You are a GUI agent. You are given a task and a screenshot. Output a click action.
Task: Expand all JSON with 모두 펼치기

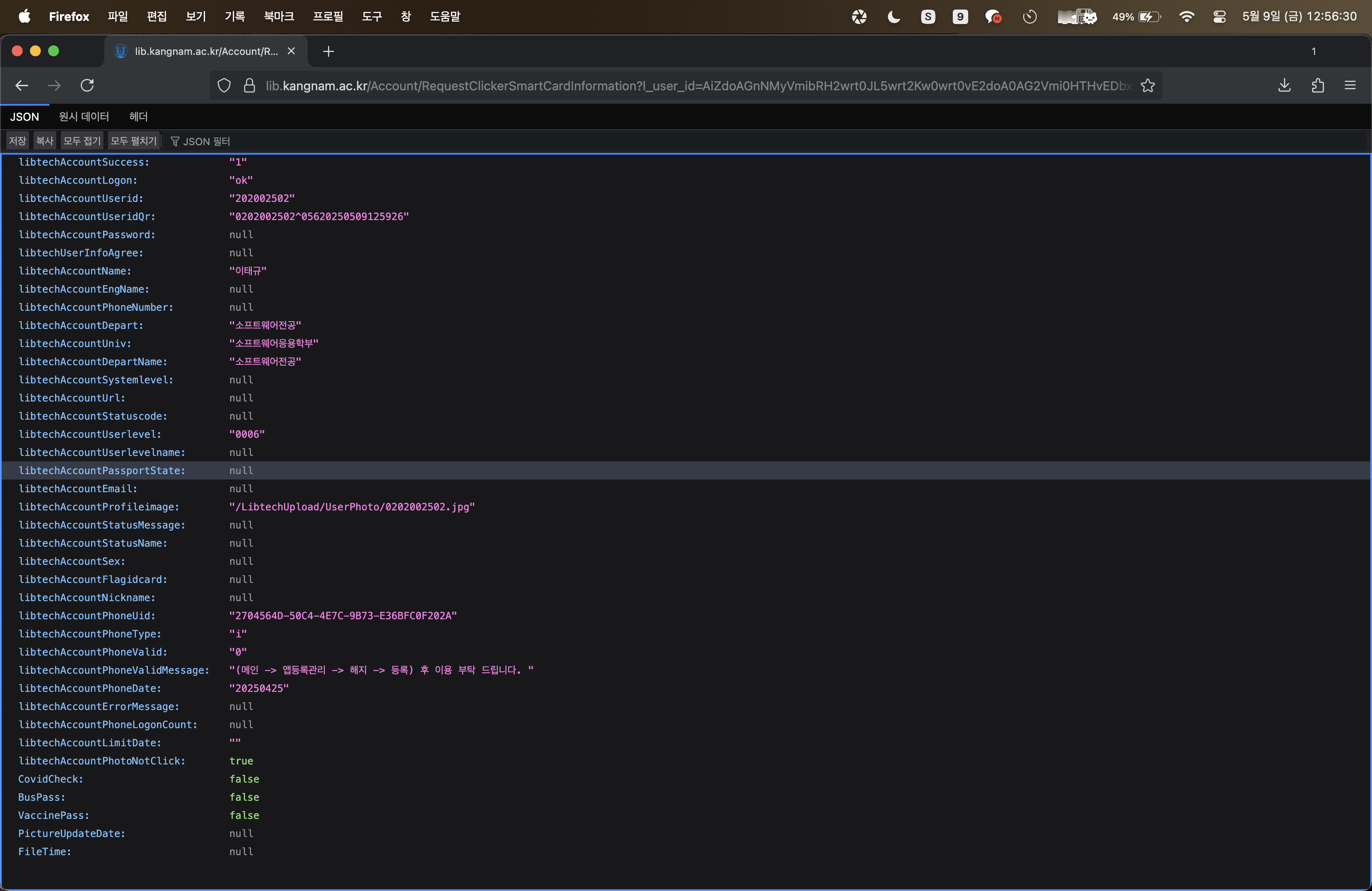pos(134,141)
